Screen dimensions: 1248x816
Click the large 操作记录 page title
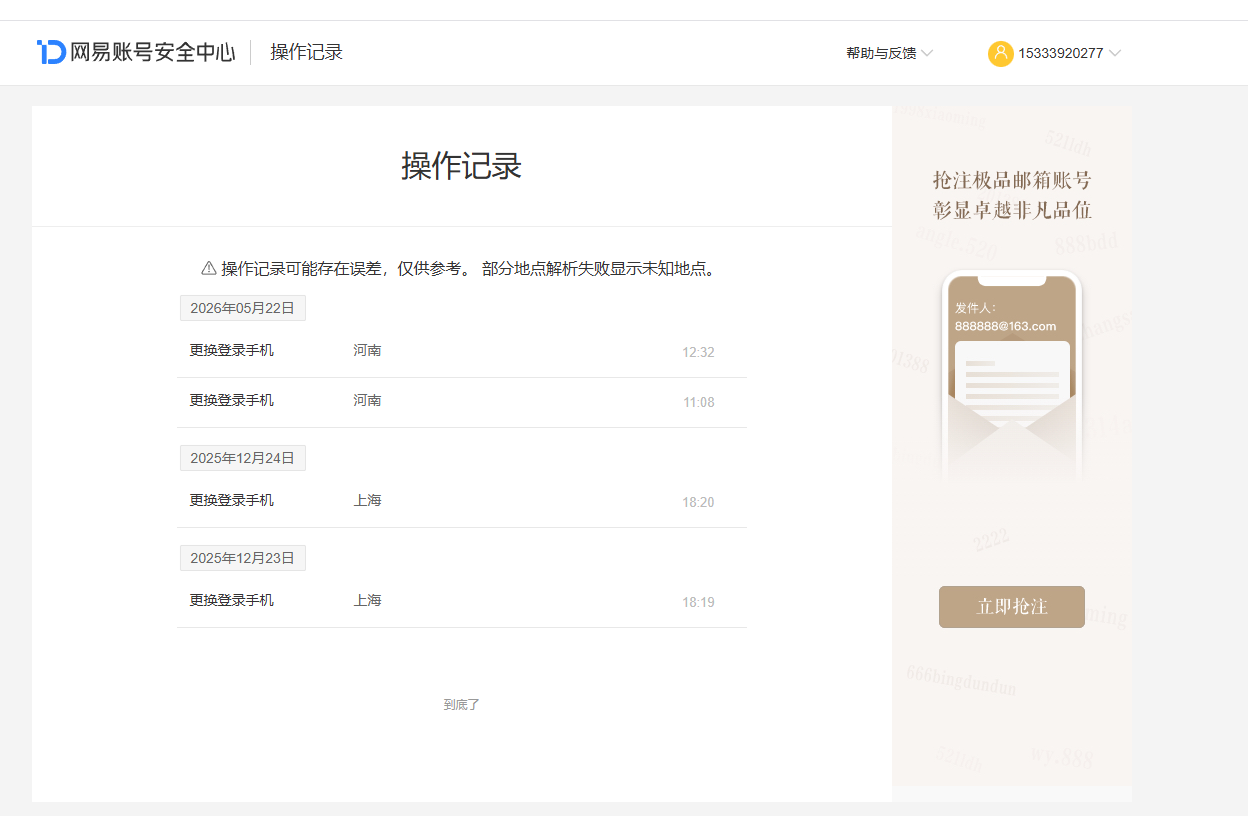tap(461, 166)
